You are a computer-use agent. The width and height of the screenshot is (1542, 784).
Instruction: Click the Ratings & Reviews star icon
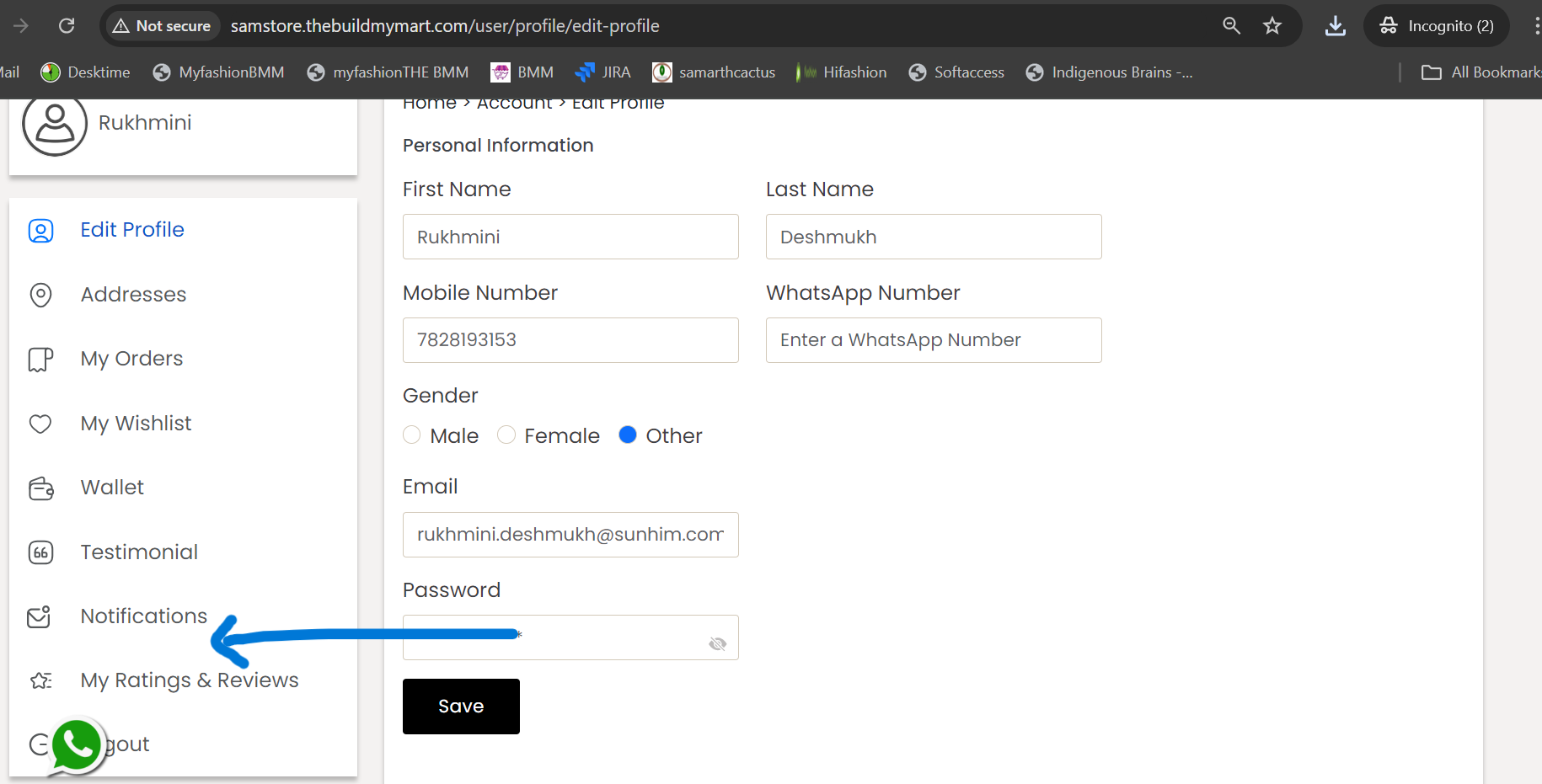click(x=40, y=680)
